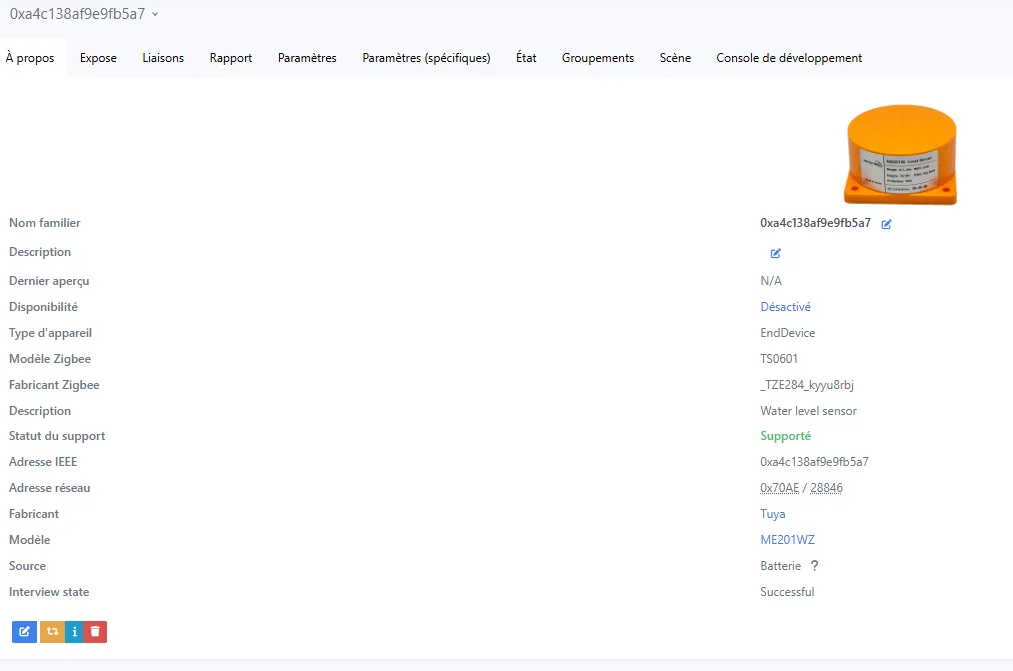This screenshot has width=1013, height=671.
Task: Select the Groupements tab
Action: (x=597, y=58)
